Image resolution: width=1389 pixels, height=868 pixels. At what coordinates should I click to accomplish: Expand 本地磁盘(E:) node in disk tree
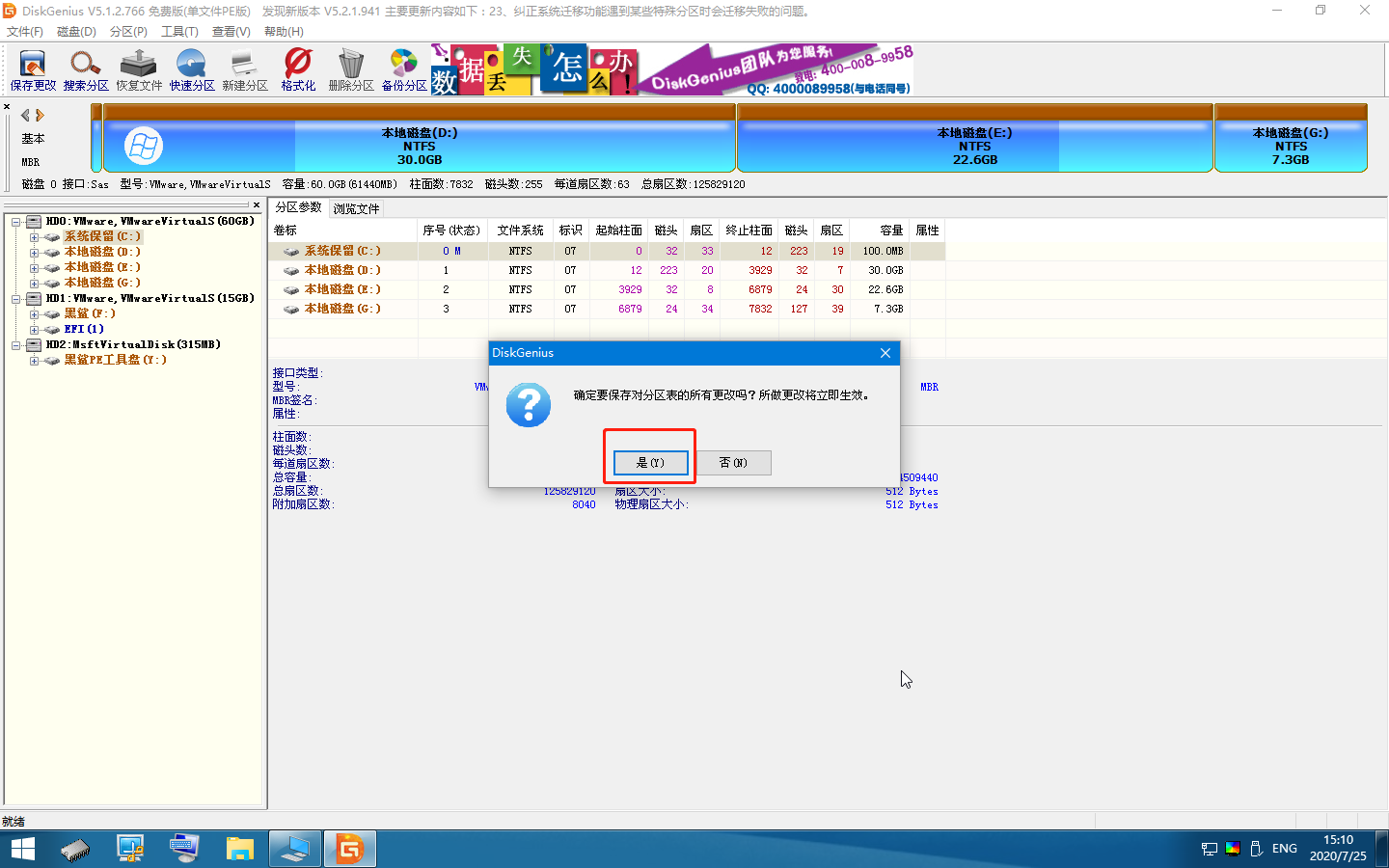pos(35,268)
